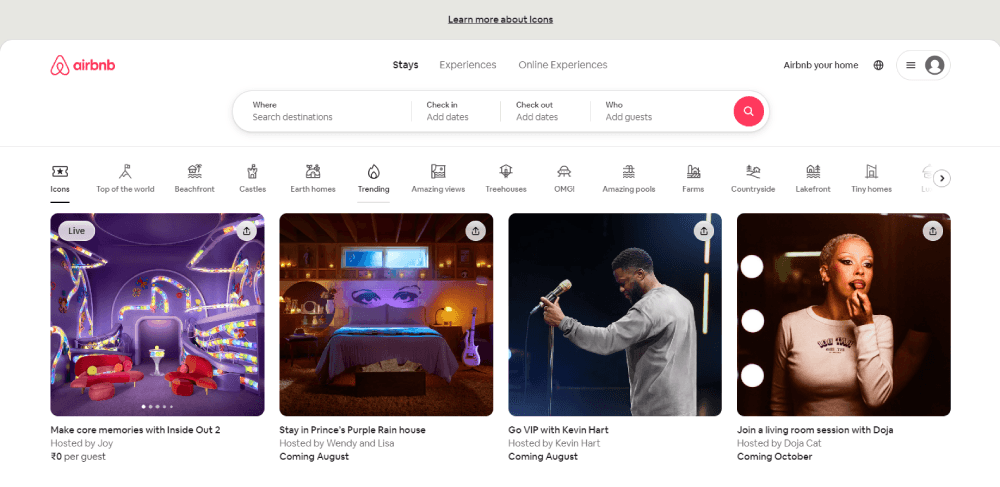Image resolution: width=1000 pixels, height=487 pixels.
Task: Open Airbnb your home link
Action: [821, 65]
